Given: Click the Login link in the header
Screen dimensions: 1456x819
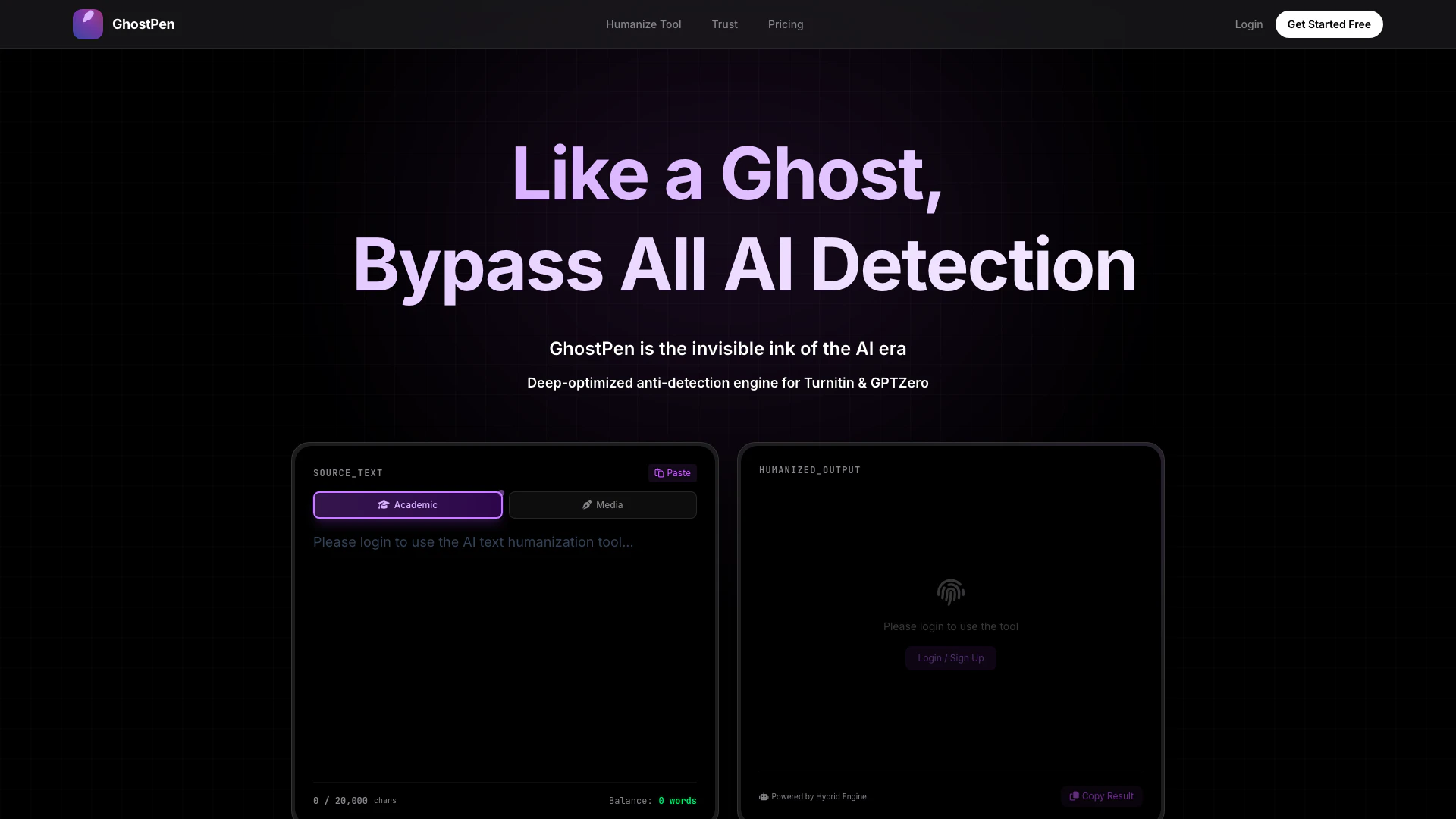Looking at the screenshot, I should point(1248,24).
